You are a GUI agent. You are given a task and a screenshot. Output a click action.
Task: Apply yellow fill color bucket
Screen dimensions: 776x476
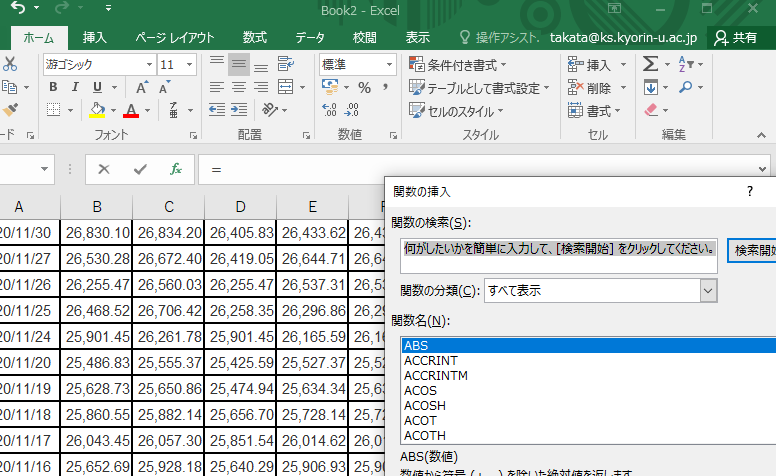click(x=97, y=110)
